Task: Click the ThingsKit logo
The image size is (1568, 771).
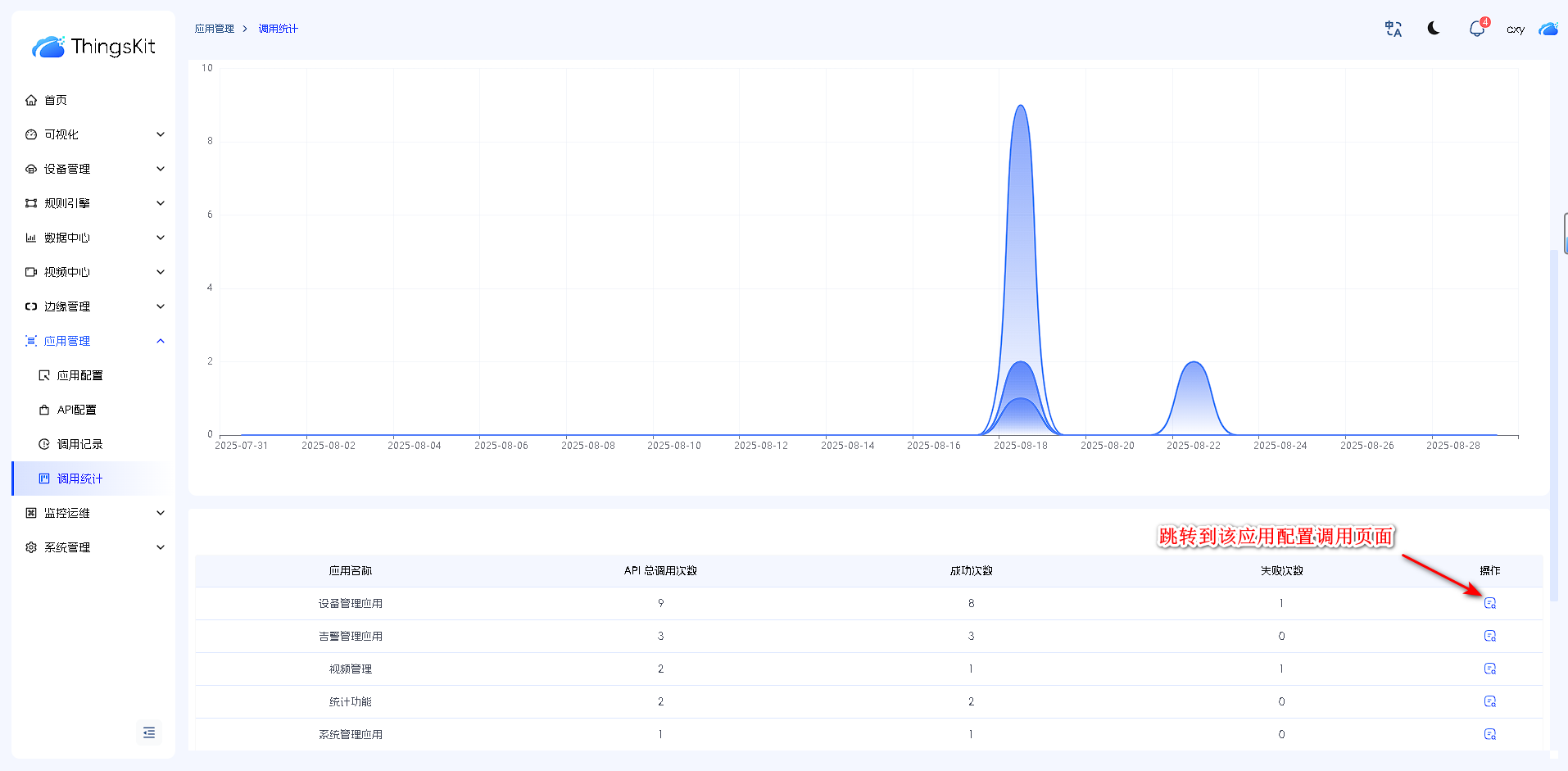Action: coord(93,47)
